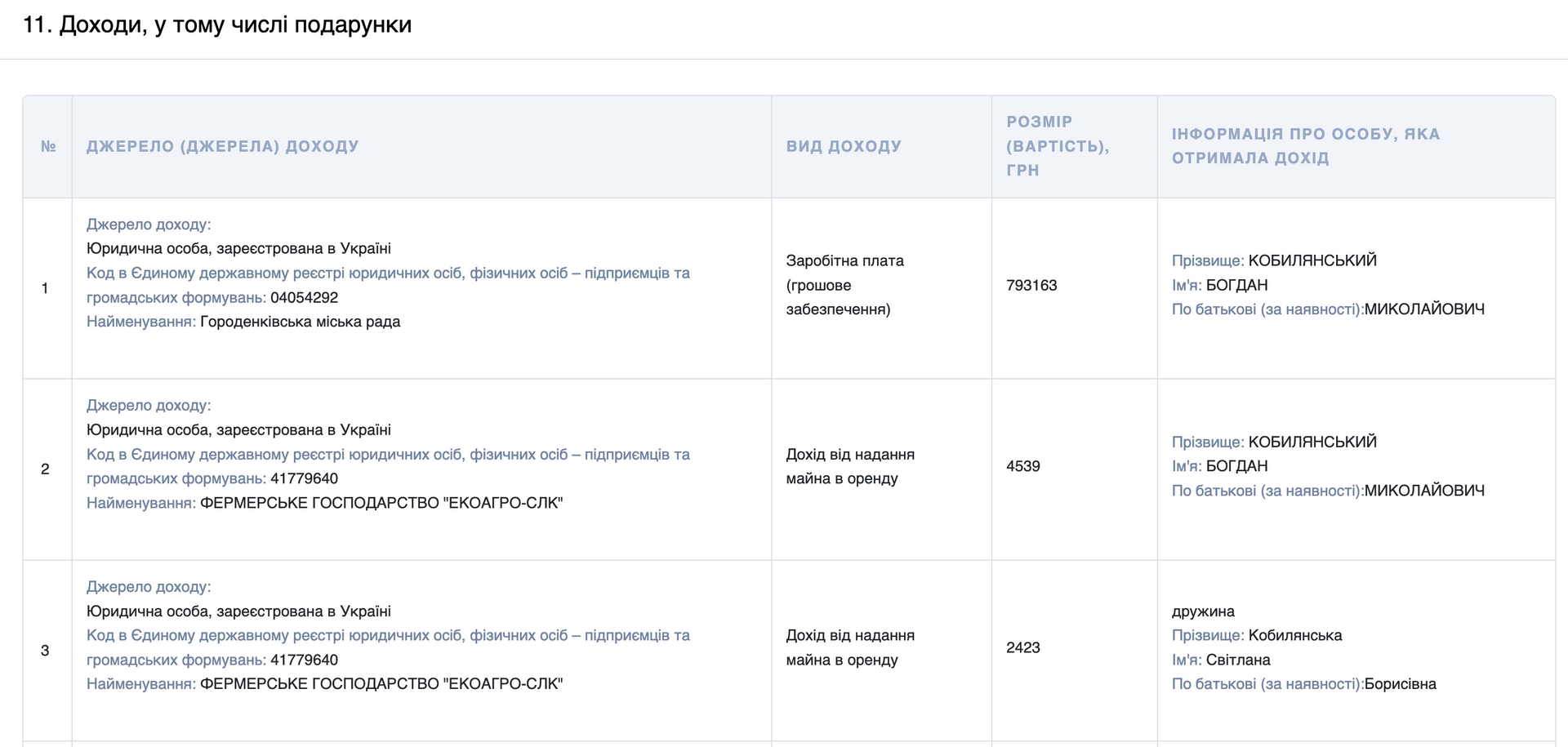1568x747 pixels.
Task: Select the 'Розмір (вартість), грн' column header
Action: (1057, 146)
